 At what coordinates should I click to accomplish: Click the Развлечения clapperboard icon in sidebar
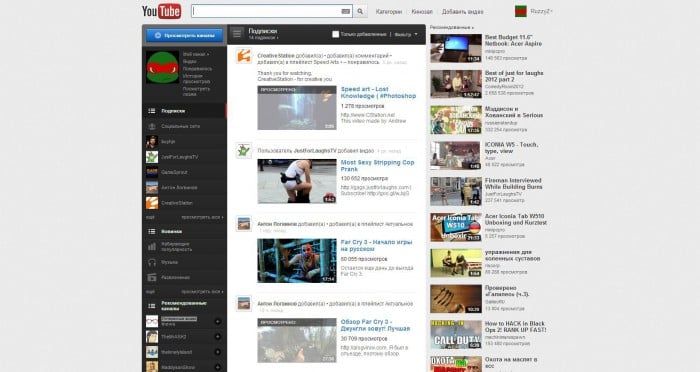point(152,277)
